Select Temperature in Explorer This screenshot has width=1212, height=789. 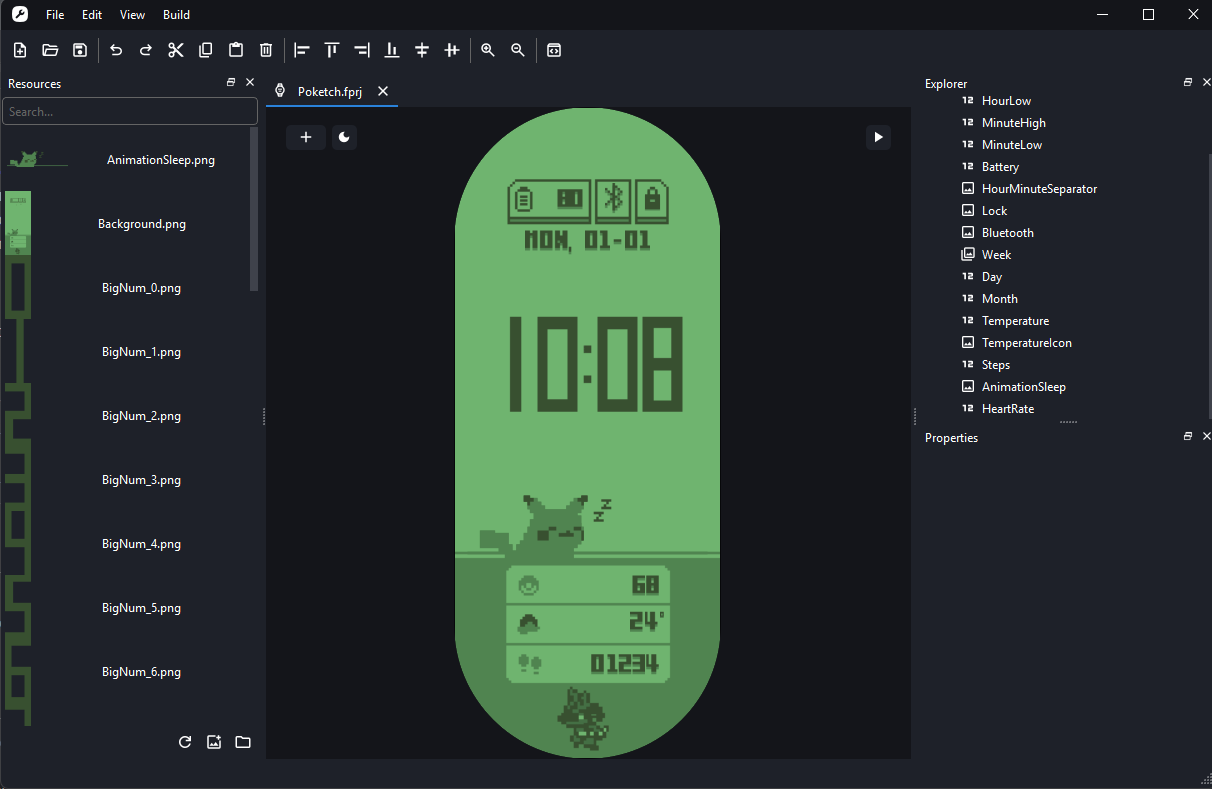pos(1015,321)
